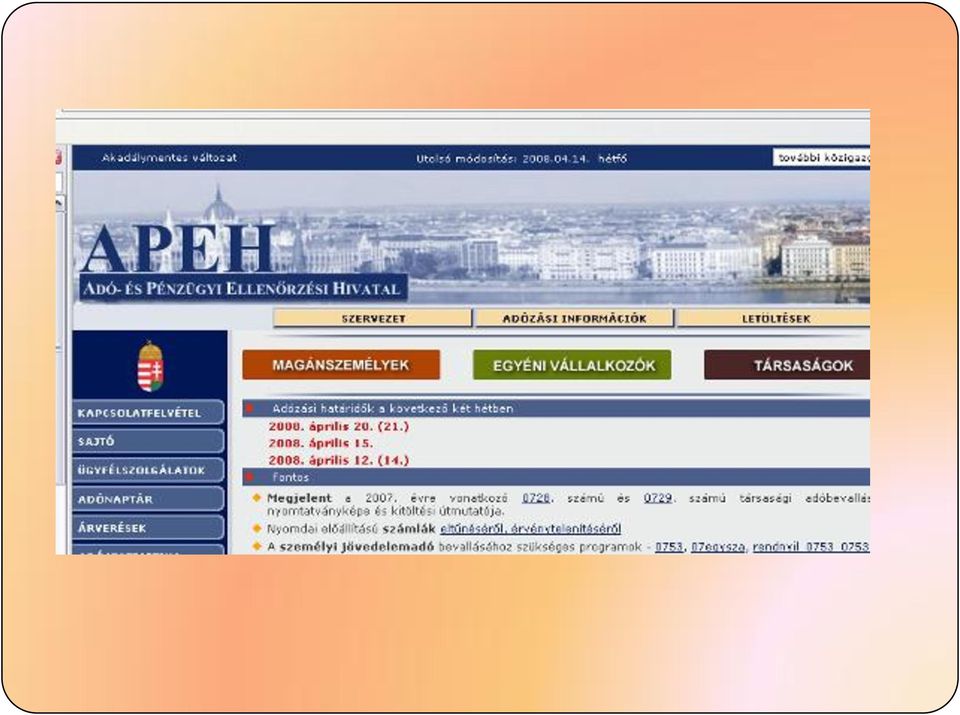960x715 pixels.
Task: Follow the 0728 form link
Action: [536, 498]
